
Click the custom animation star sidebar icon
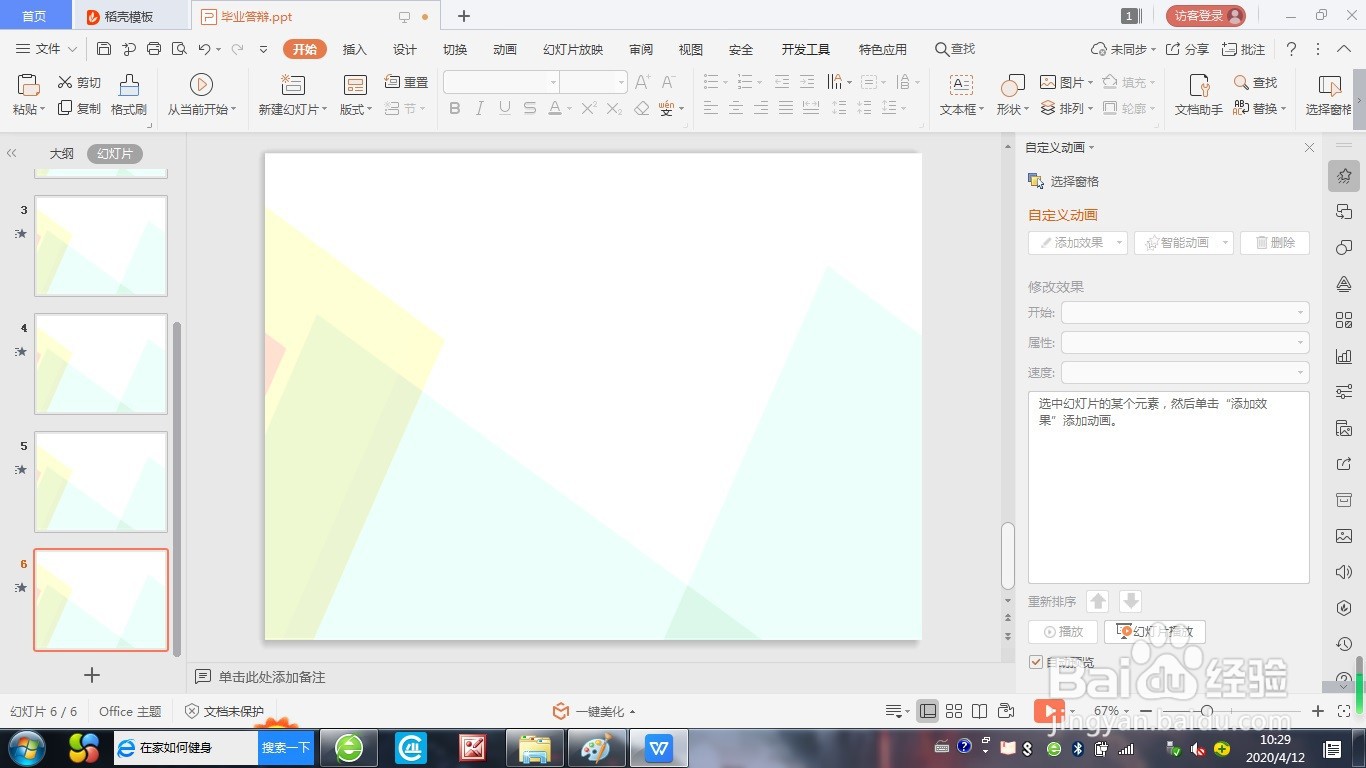pyautogui.click(x=1344, y=176)
